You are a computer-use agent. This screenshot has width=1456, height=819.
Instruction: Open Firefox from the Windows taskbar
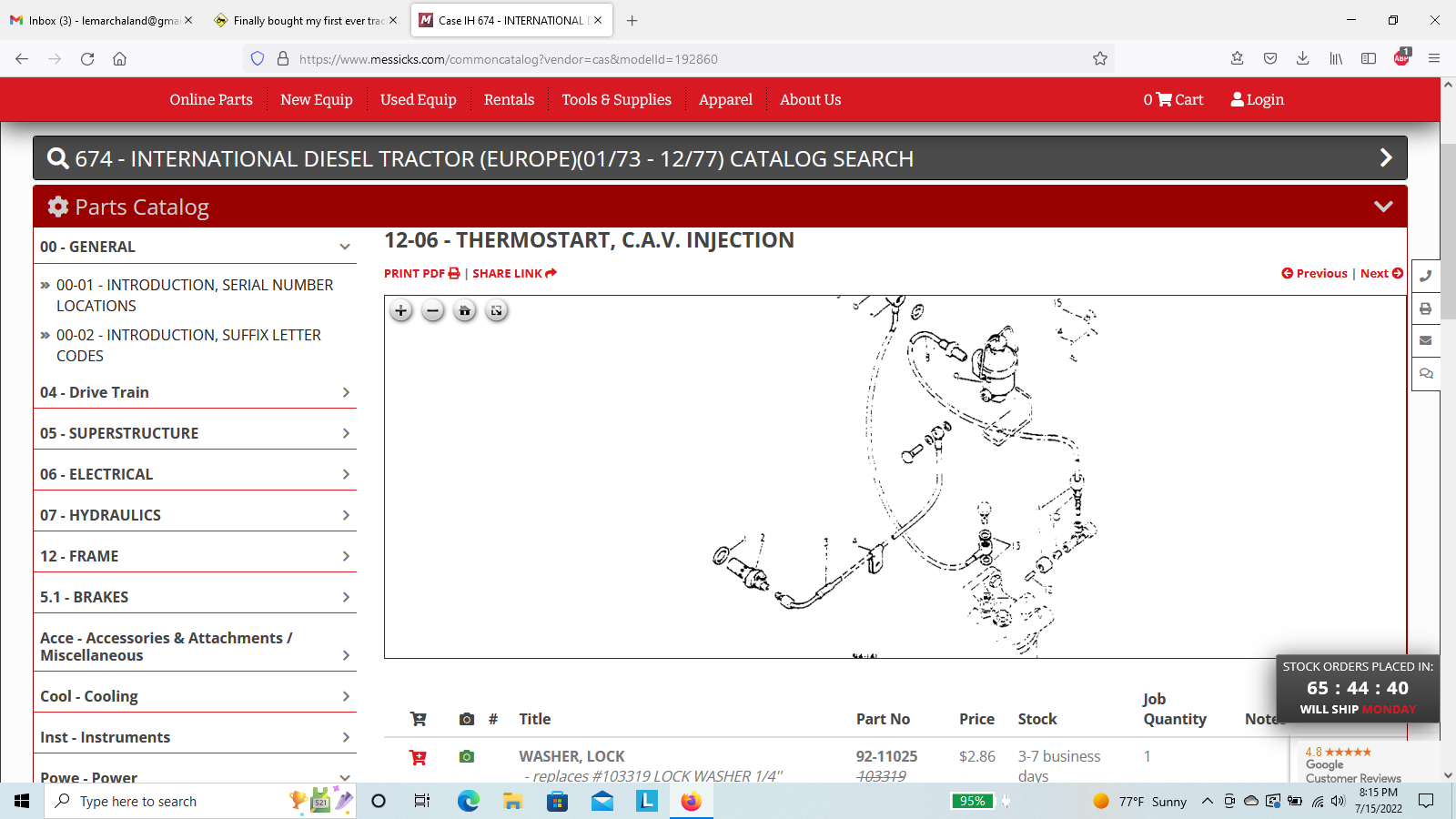point(691,801)
